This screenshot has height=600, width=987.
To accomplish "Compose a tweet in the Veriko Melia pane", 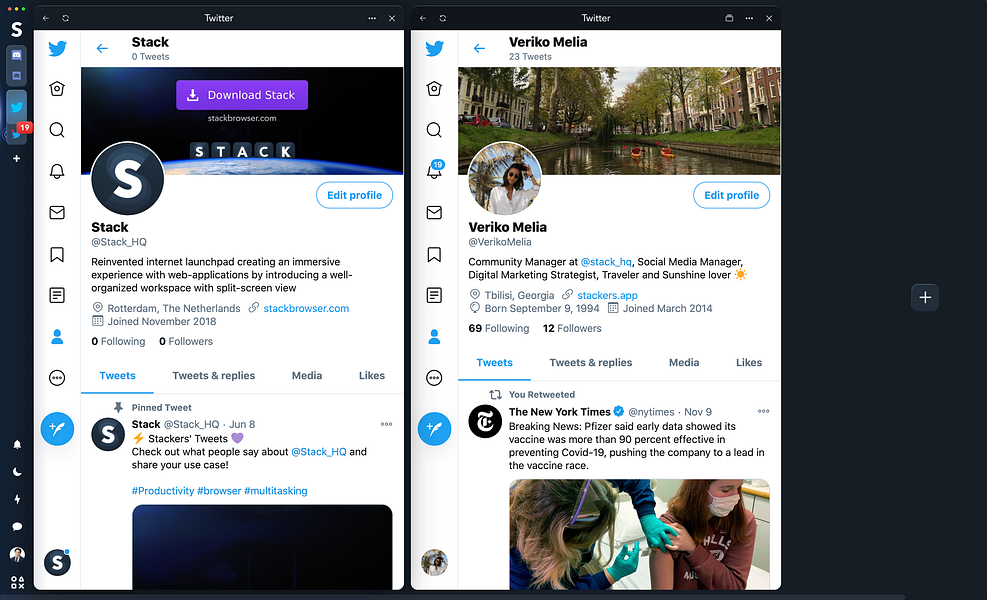I will point(434,429).
